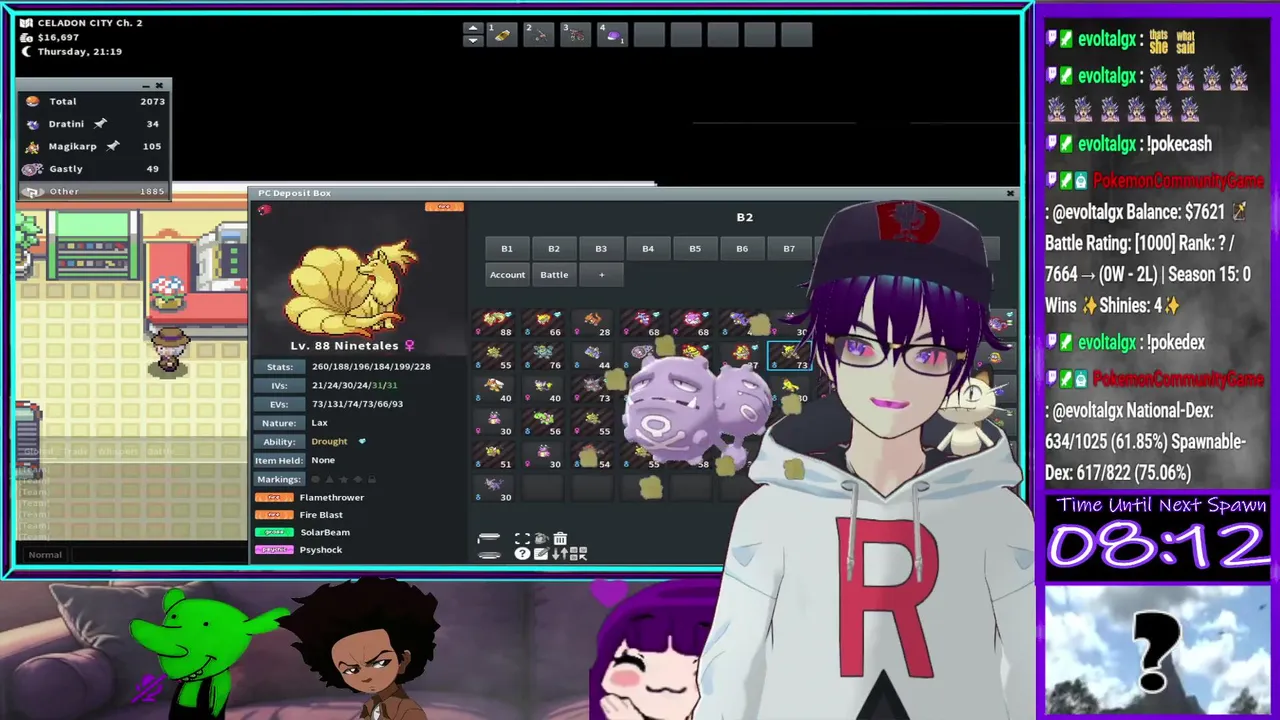Select hotbar slot 4 purple item
The height and width of the screenshot is (720, 1280).
(612, 35)
